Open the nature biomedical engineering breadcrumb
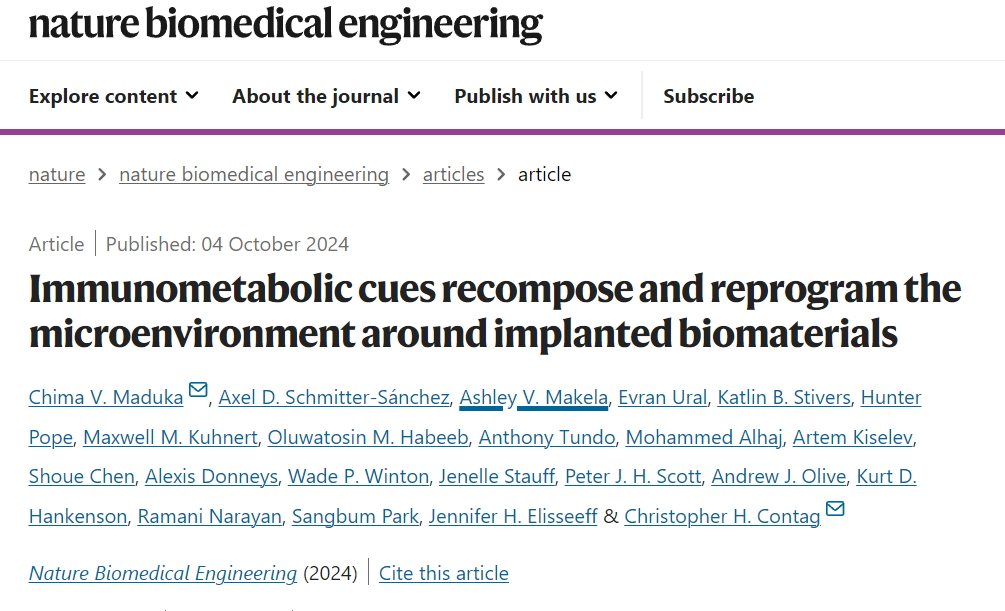This screenshot has width=1005, height=611. tap(254, 174)
